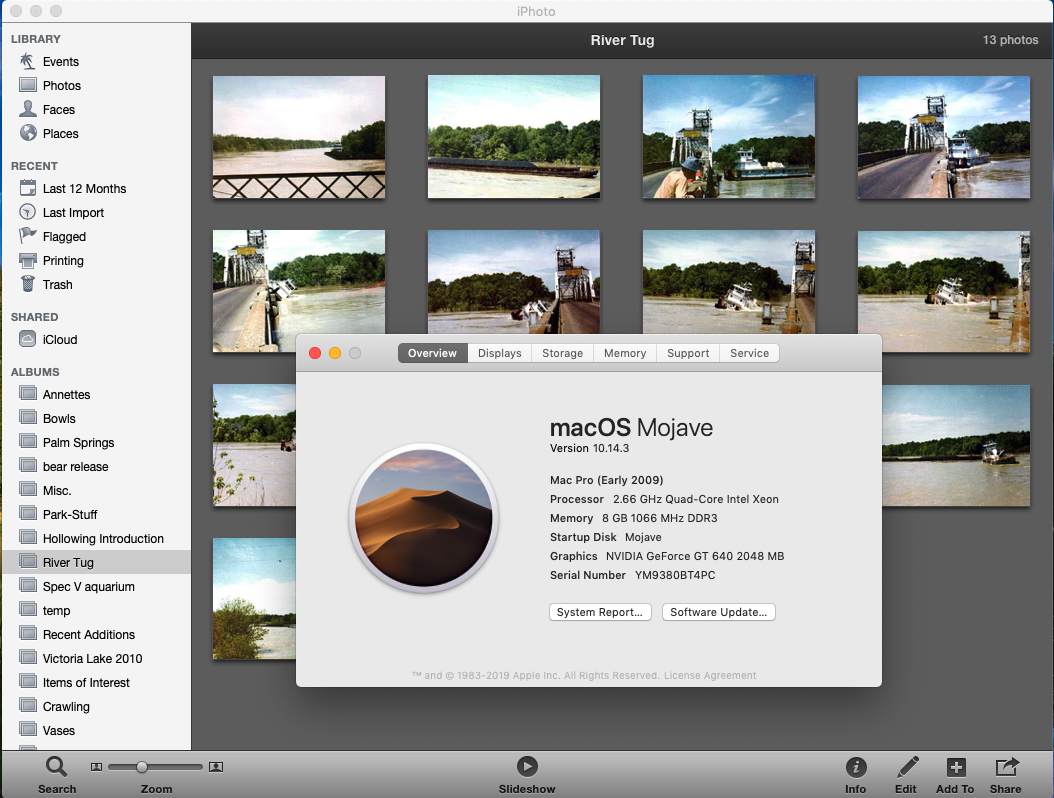Open the Spec V aquarium album

point(88,586)
